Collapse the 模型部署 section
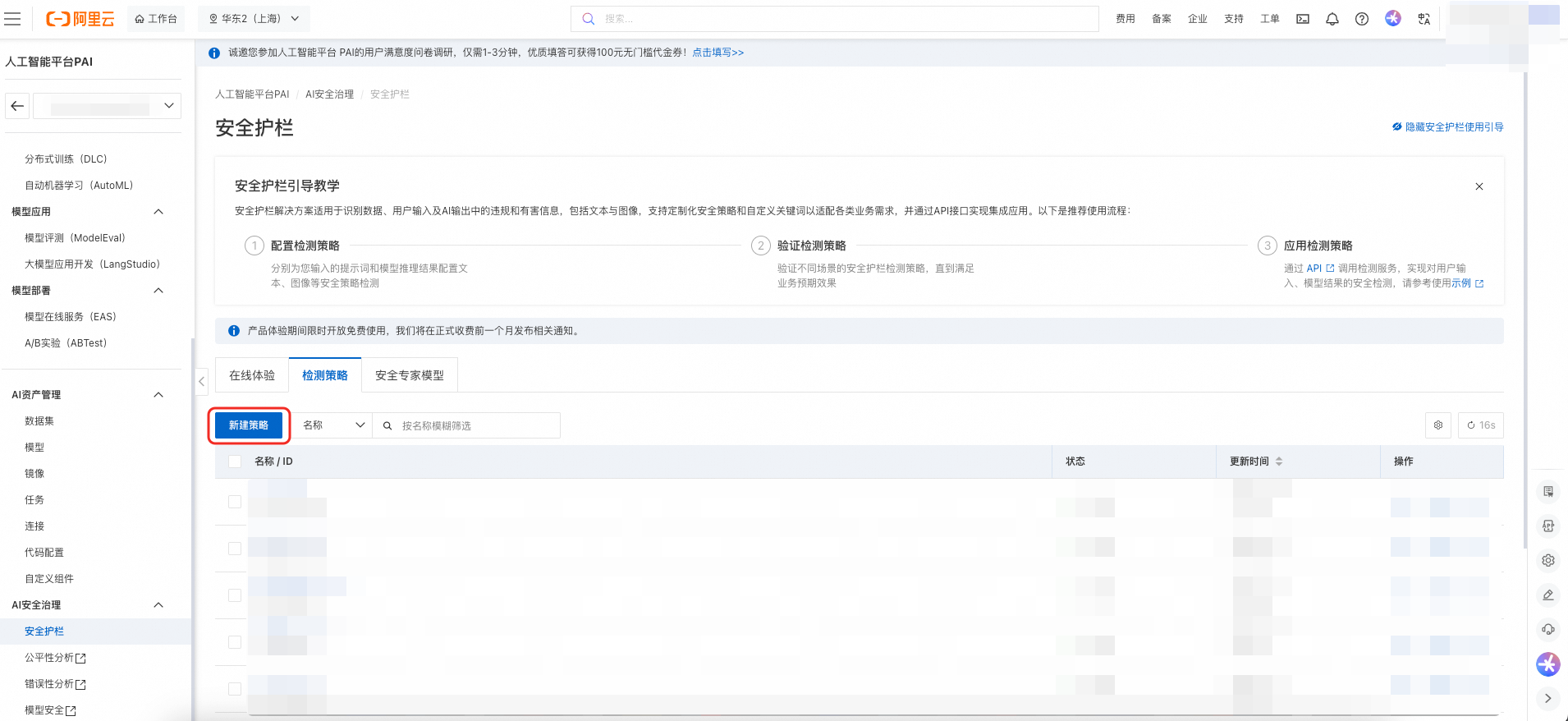The height and width of the screenshot is (721, 1568). pos(158,291)
